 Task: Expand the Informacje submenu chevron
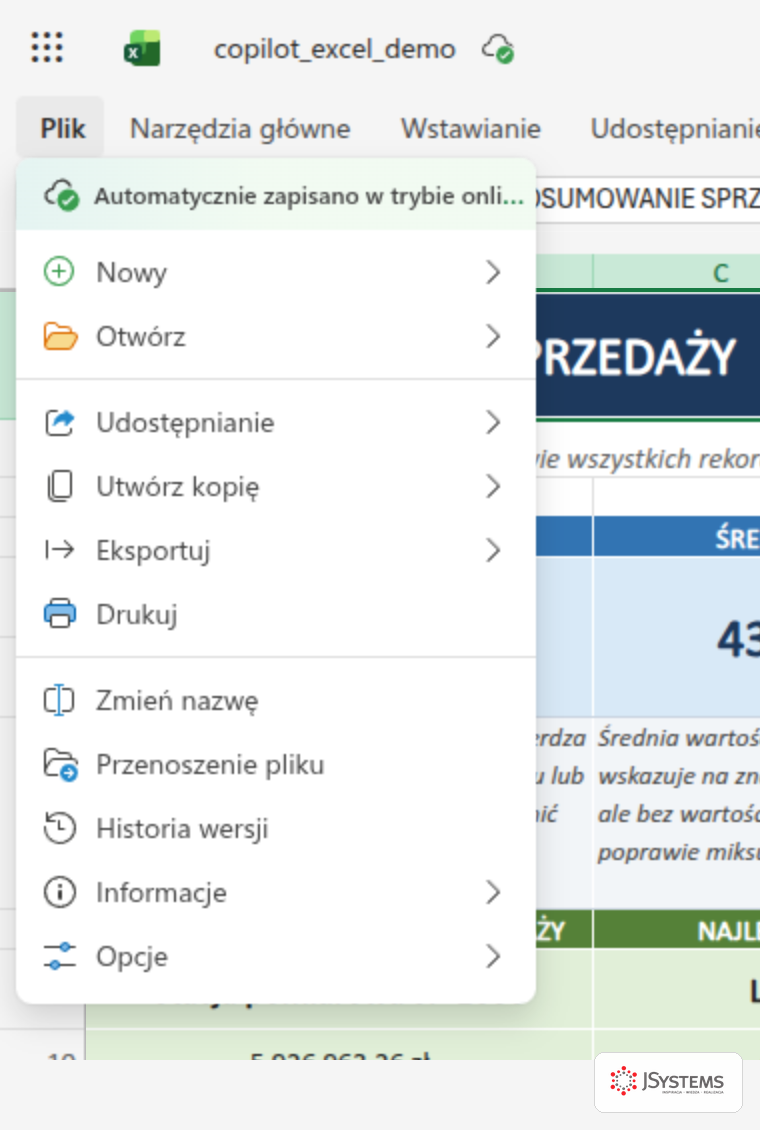pyautogui.click(x=493, y=893)
